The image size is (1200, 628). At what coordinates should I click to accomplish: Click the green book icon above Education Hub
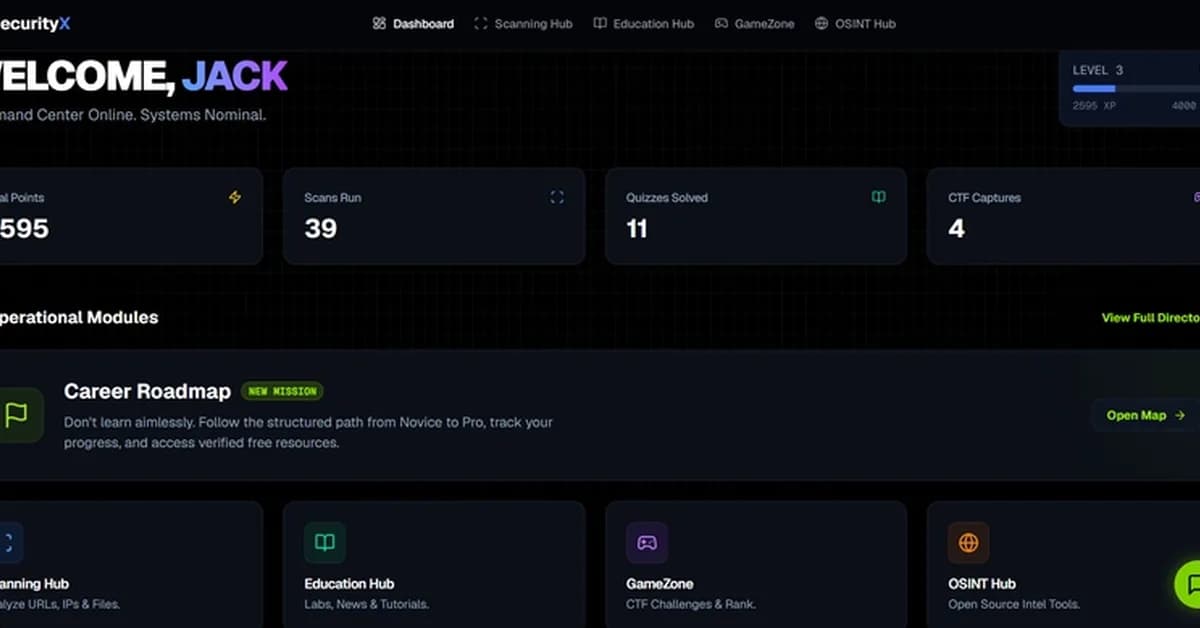pos(325,543)
